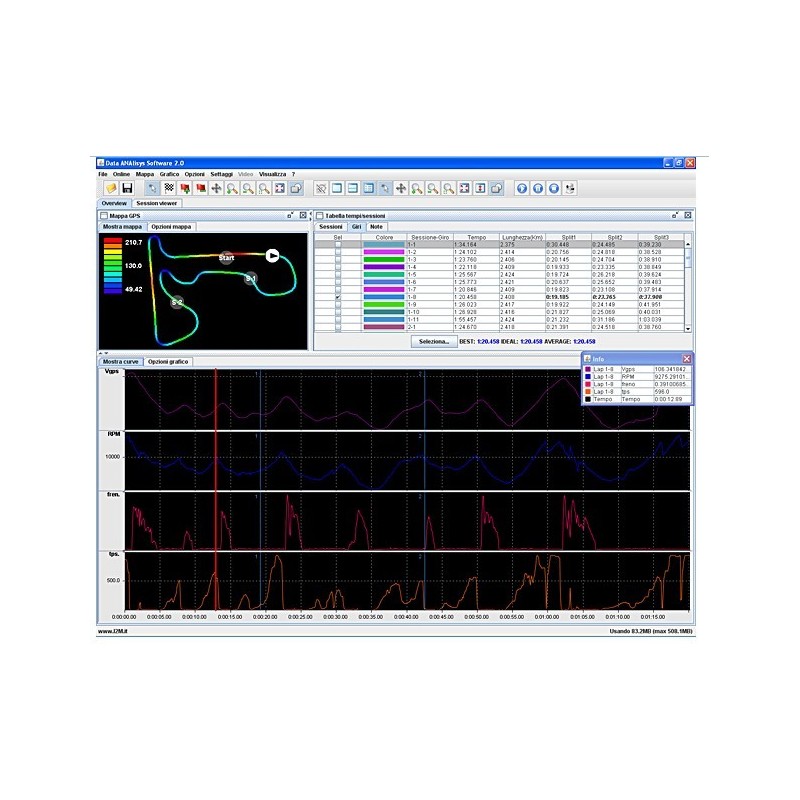Tick the Sel checkbox for lap 1-3
Image resolution: width=800 pixels, height=800 pixels.
tap(338, 260)
